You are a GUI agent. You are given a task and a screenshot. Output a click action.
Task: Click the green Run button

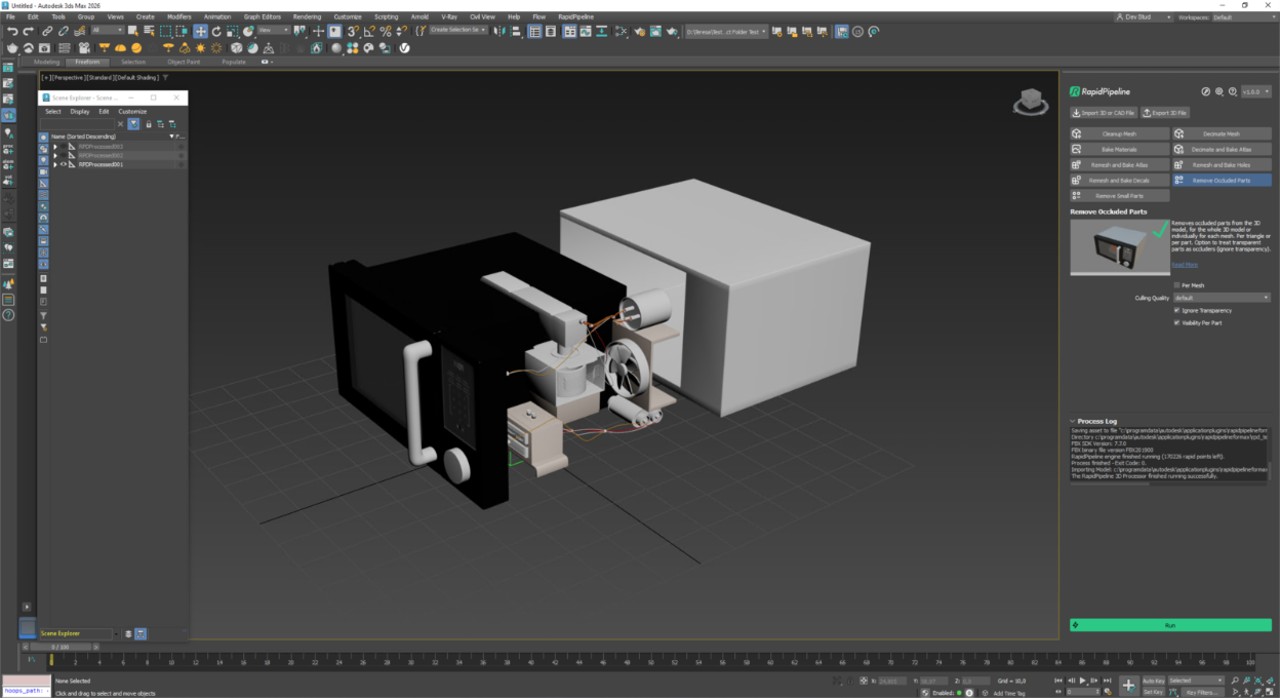(1170, 625)
